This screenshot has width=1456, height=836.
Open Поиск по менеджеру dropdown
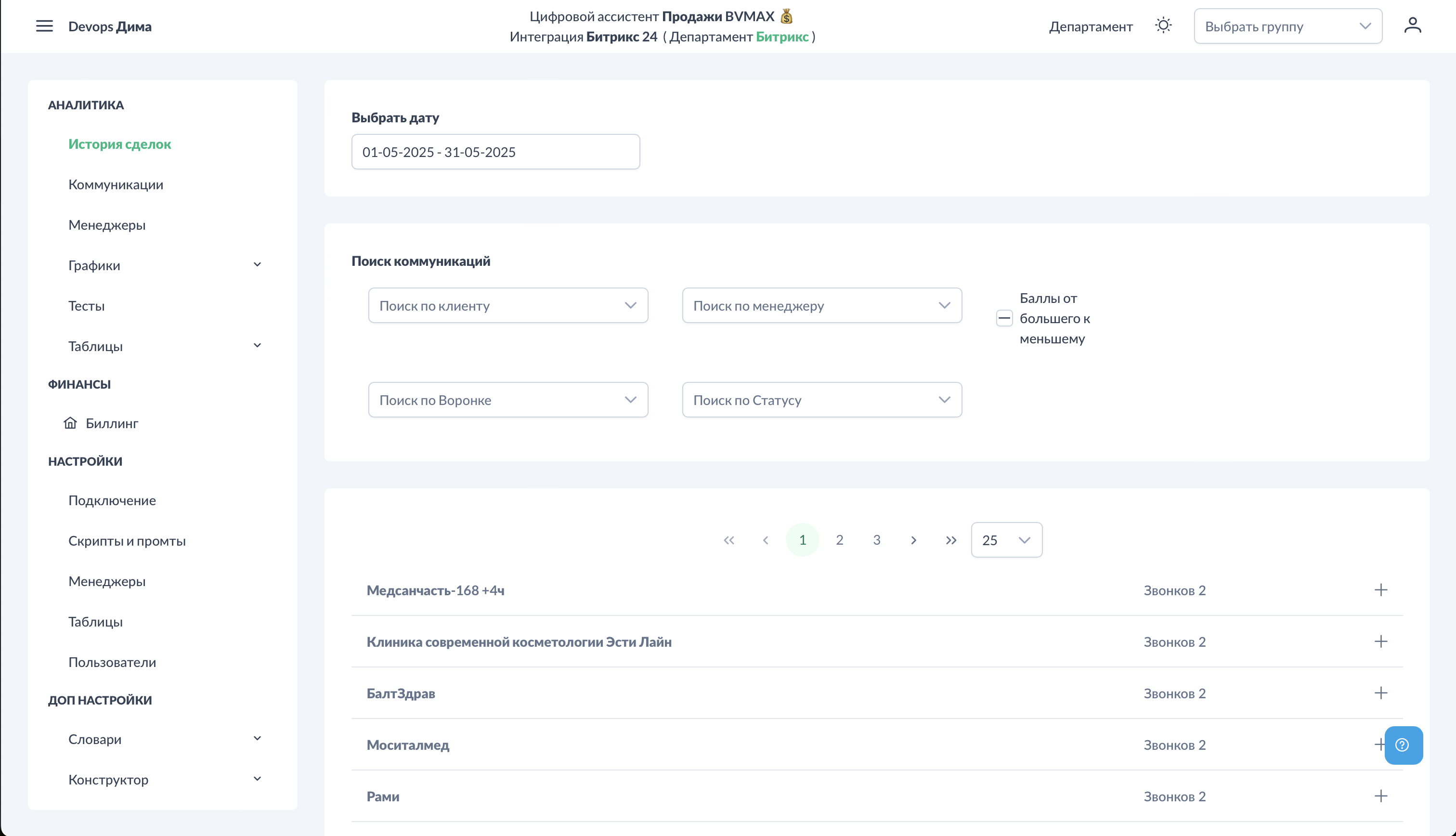pyautogui.click(x=821, y=305)
